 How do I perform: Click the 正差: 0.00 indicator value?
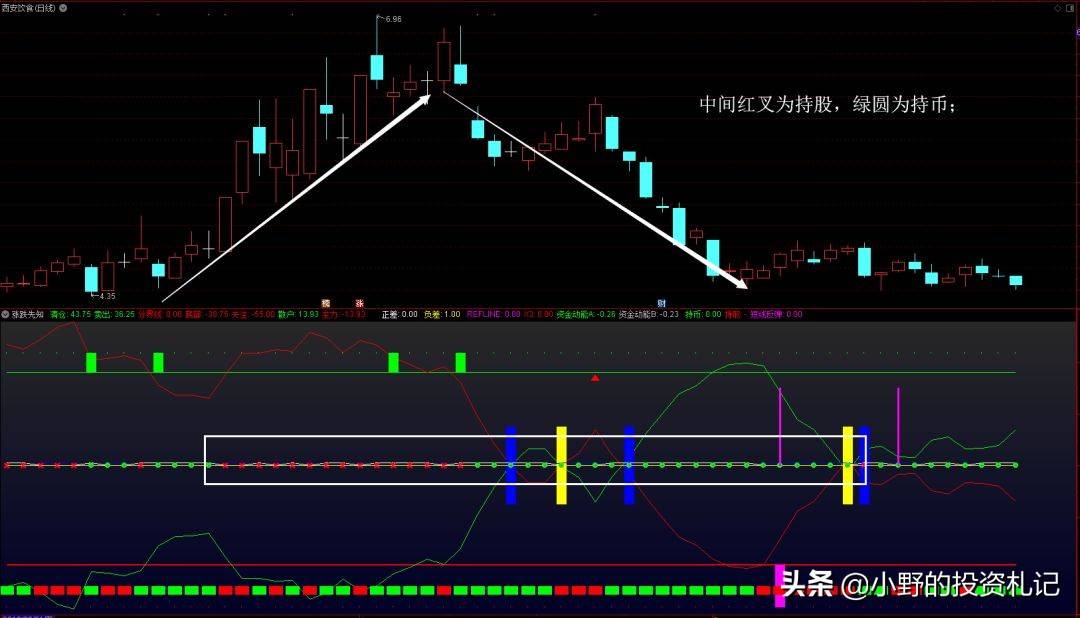pos(399,314)
